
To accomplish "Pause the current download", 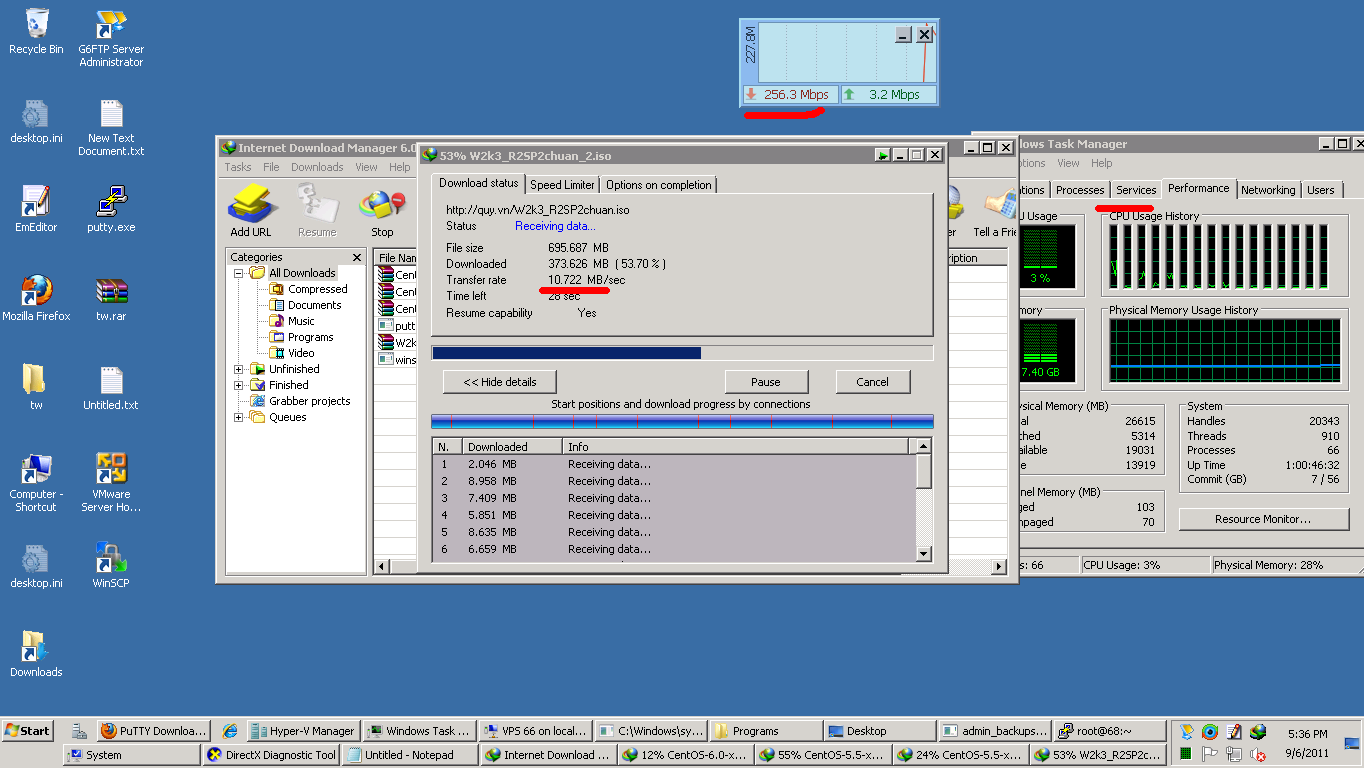I will [766, 382].
